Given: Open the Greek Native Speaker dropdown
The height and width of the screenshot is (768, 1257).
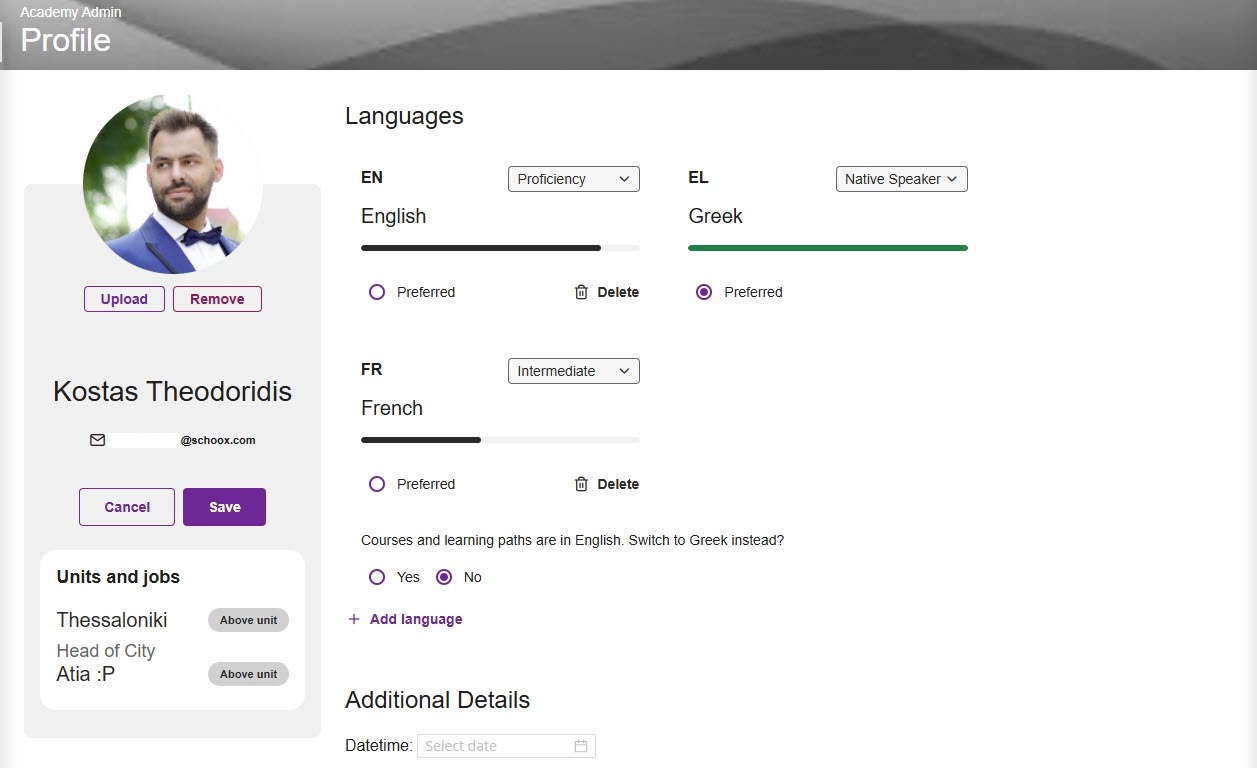Looking at the screenshot, I should click(901, 179).
